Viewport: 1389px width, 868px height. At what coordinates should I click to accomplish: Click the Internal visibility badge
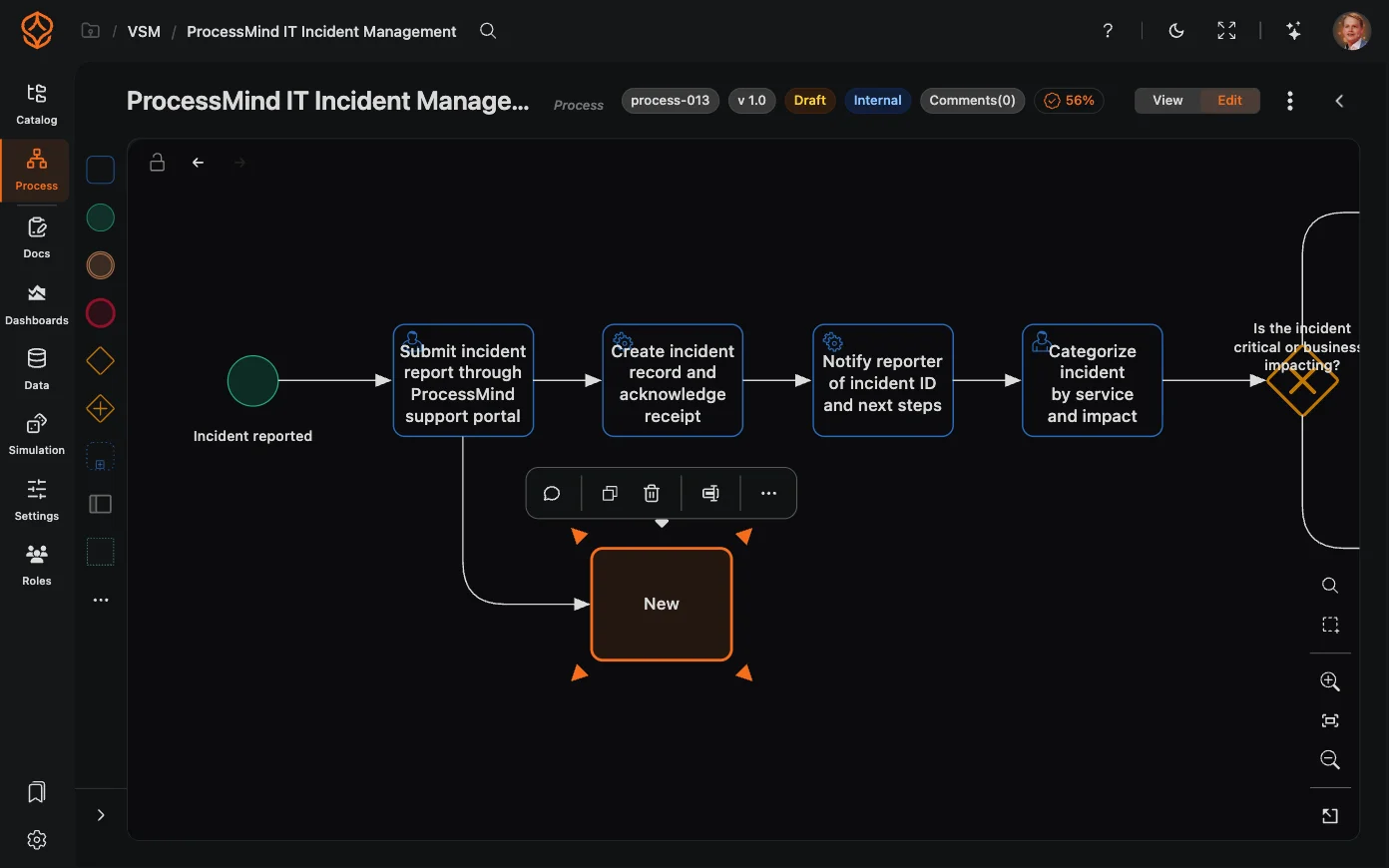878,101
